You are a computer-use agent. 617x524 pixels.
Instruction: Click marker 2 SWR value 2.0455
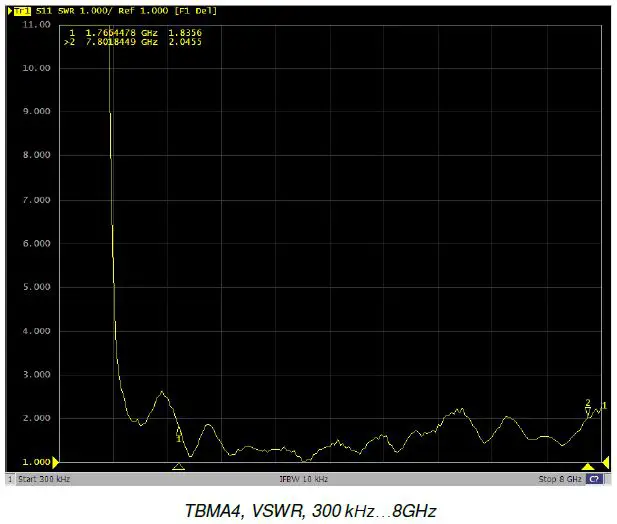(185, 42)
